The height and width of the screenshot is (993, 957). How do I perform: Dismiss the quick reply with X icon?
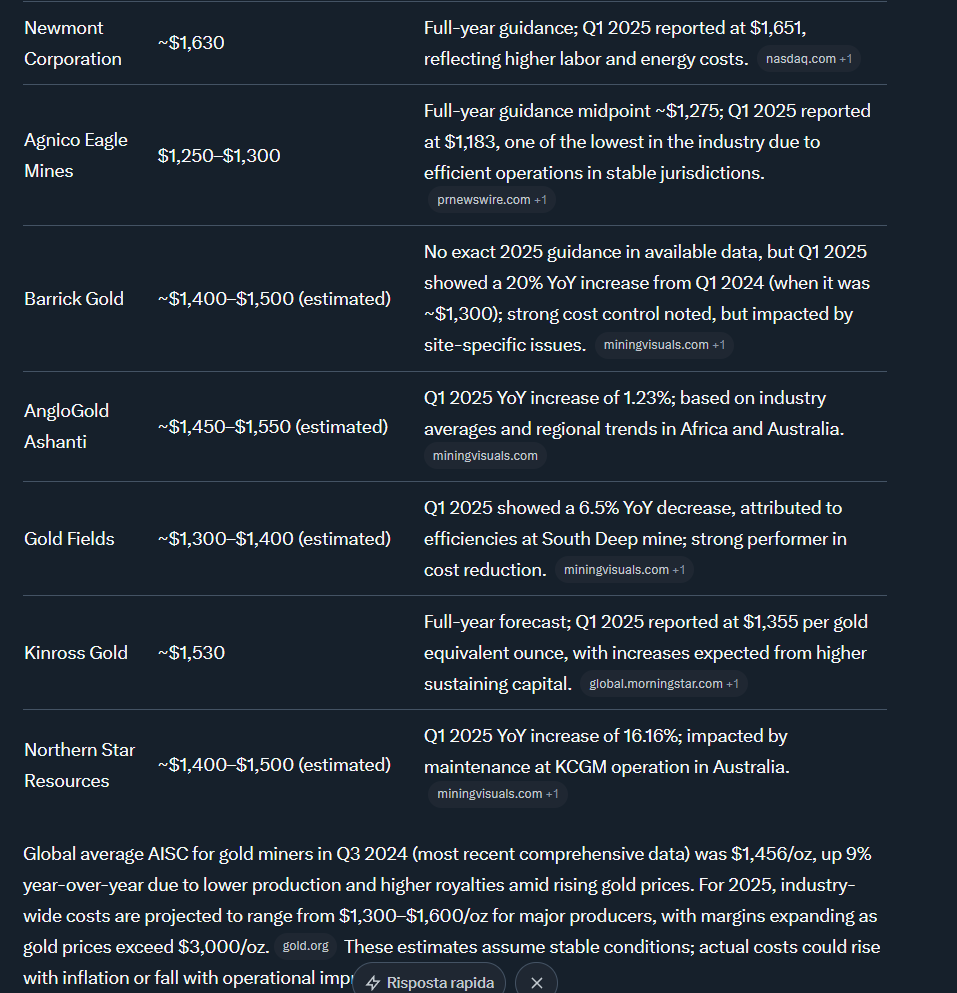pos(536,982)
